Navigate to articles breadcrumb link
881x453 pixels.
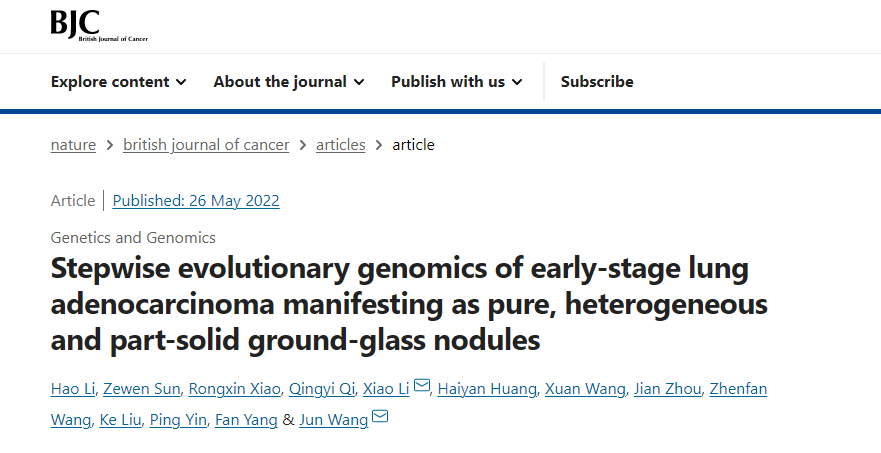click(x=341, y=145)
